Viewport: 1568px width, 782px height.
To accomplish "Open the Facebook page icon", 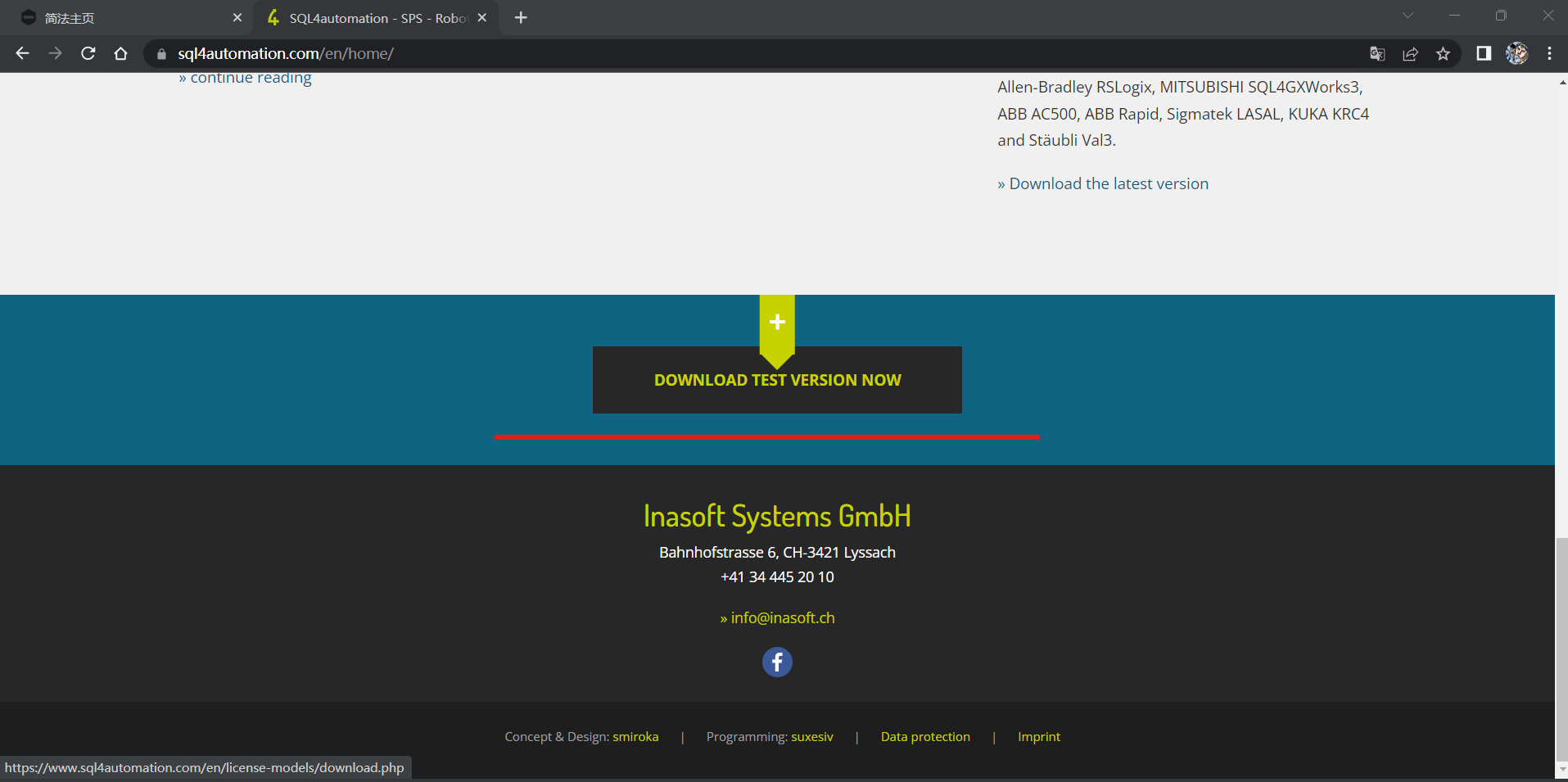I will tap(777, 662).
